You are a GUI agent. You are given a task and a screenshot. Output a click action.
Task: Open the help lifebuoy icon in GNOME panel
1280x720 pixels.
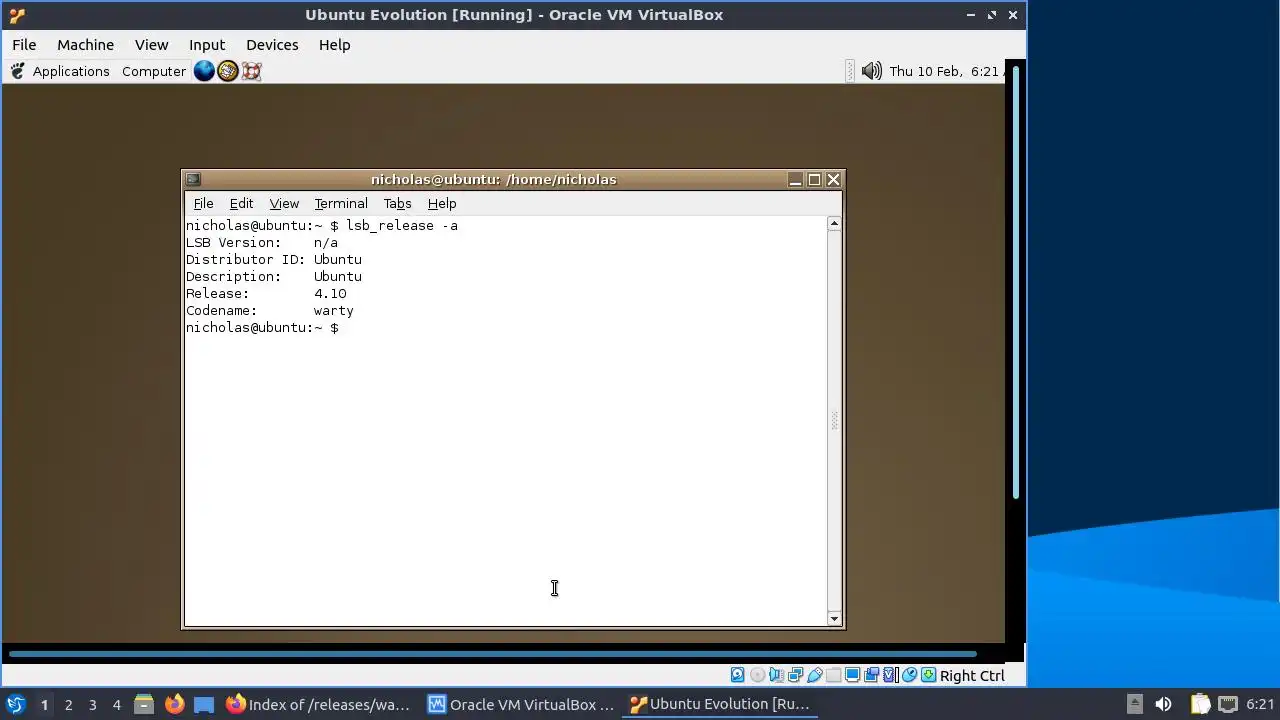[251, 71]
